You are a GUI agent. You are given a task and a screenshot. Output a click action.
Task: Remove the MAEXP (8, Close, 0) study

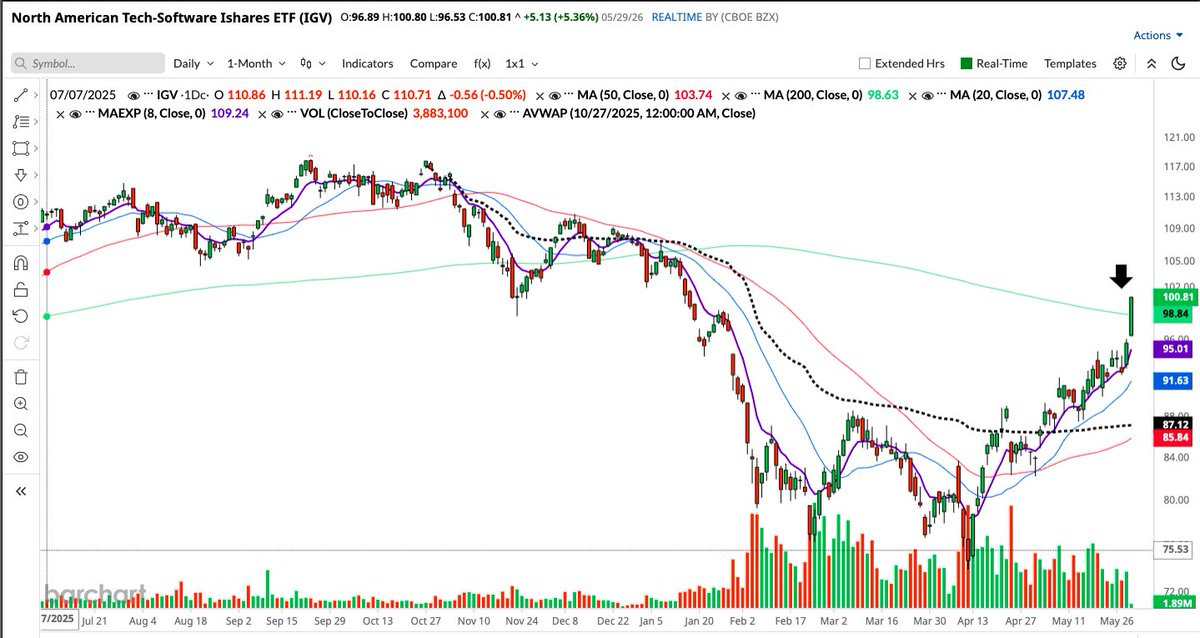61,114
